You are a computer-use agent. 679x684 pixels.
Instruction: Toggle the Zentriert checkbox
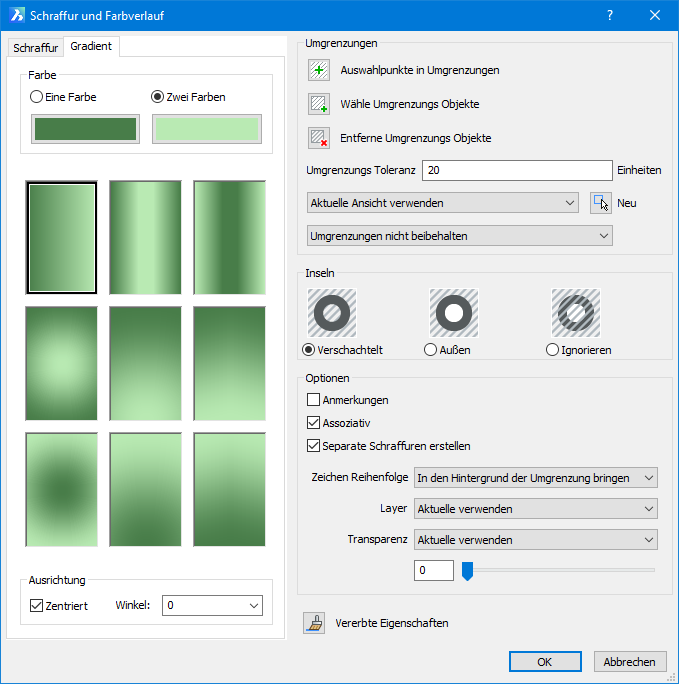37,606
